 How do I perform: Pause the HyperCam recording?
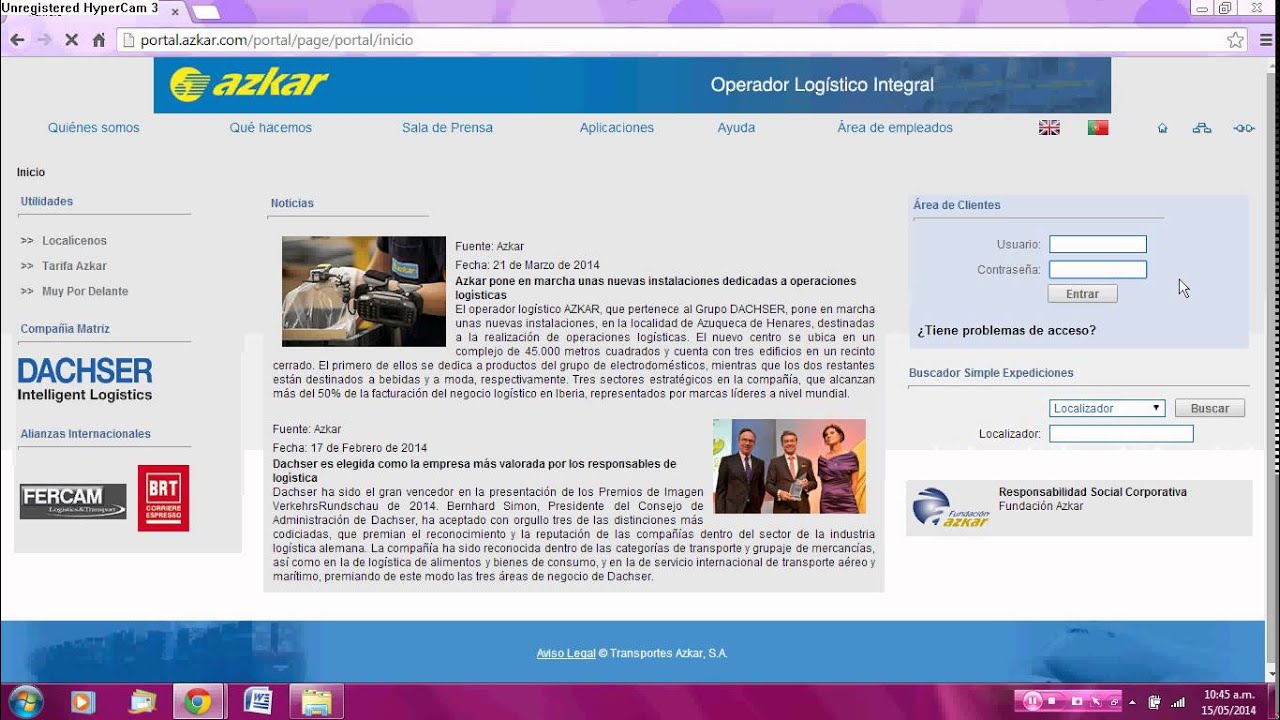[1033, 701]
